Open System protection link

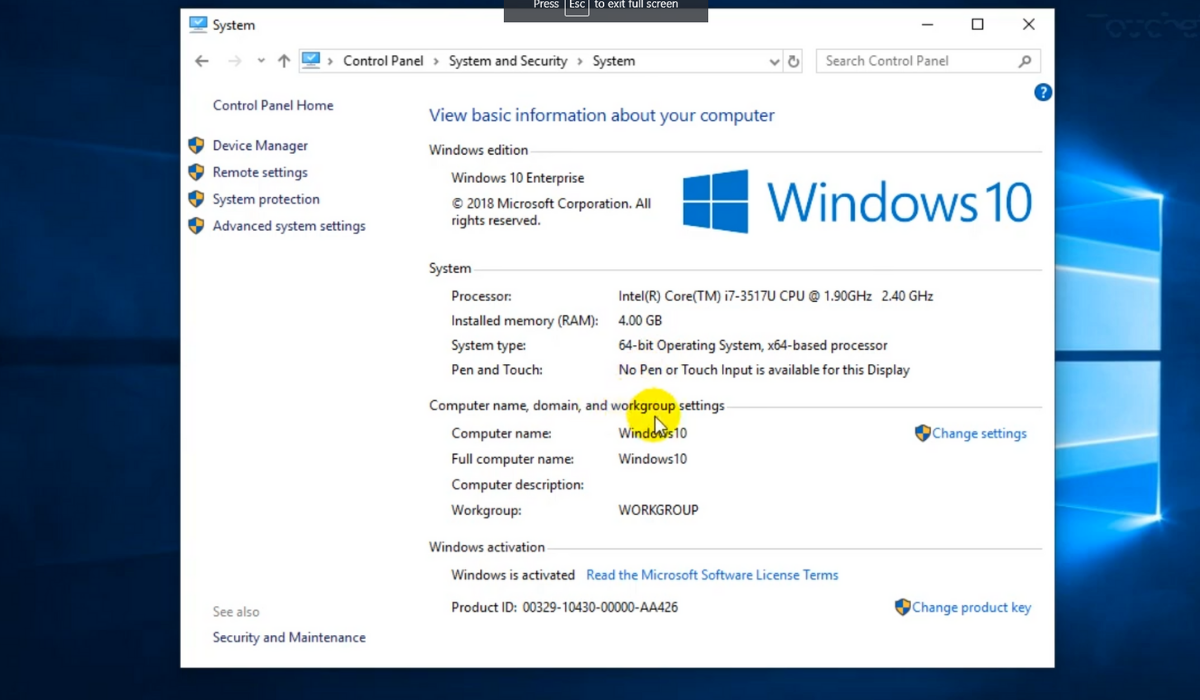point(266,200)
